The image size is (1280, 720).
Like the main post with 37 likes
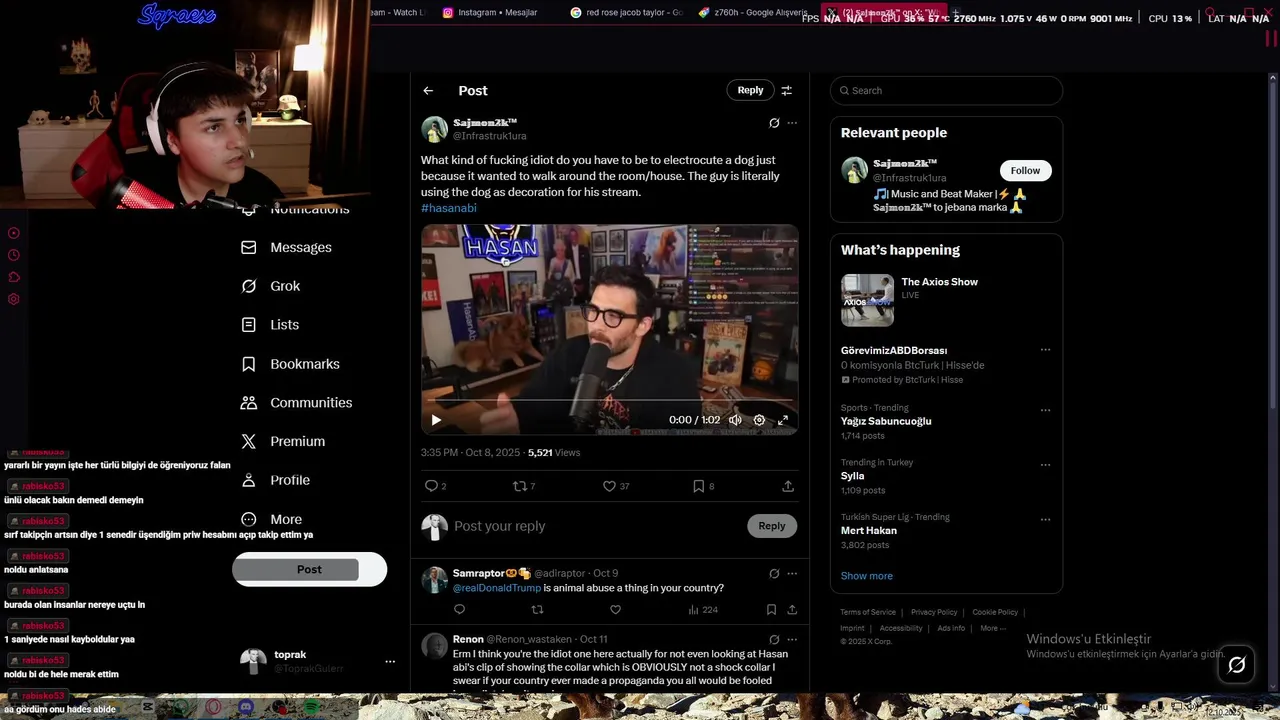(615, 486)
